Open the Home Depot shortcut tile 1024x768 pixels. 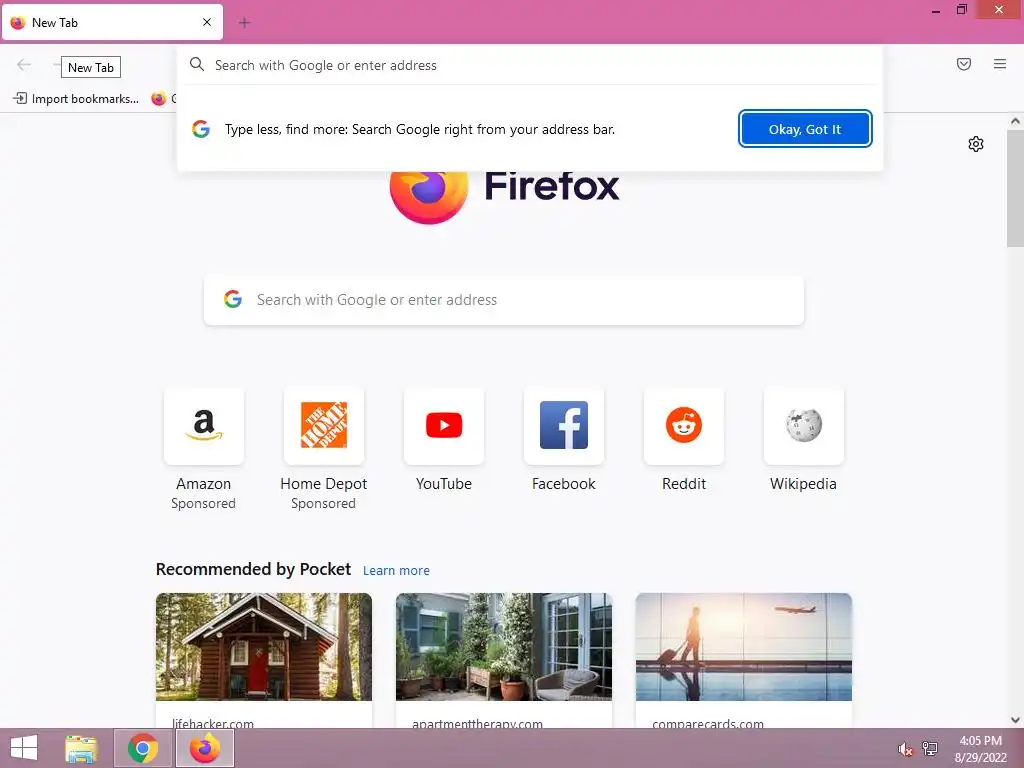click(x=324, y=426)
